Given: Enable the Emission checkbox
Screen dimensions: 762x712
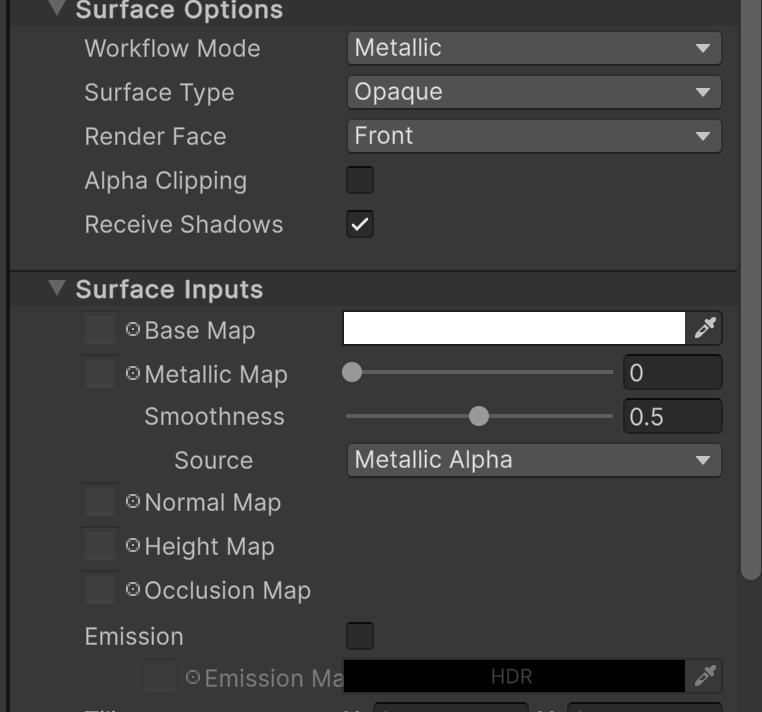Looking at the screenshot, I should 360,636.
